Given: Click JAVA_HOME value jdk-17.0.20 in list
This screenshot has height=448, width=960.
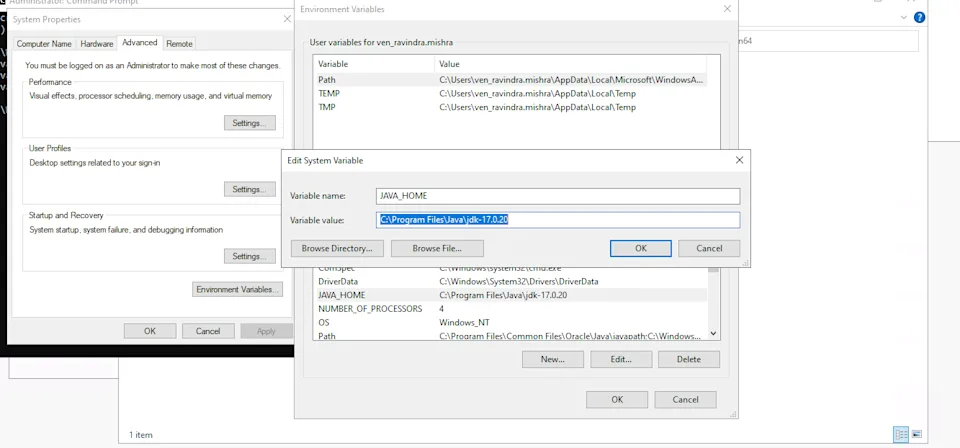Looking at the screenshot, I should tap(503, 295).
